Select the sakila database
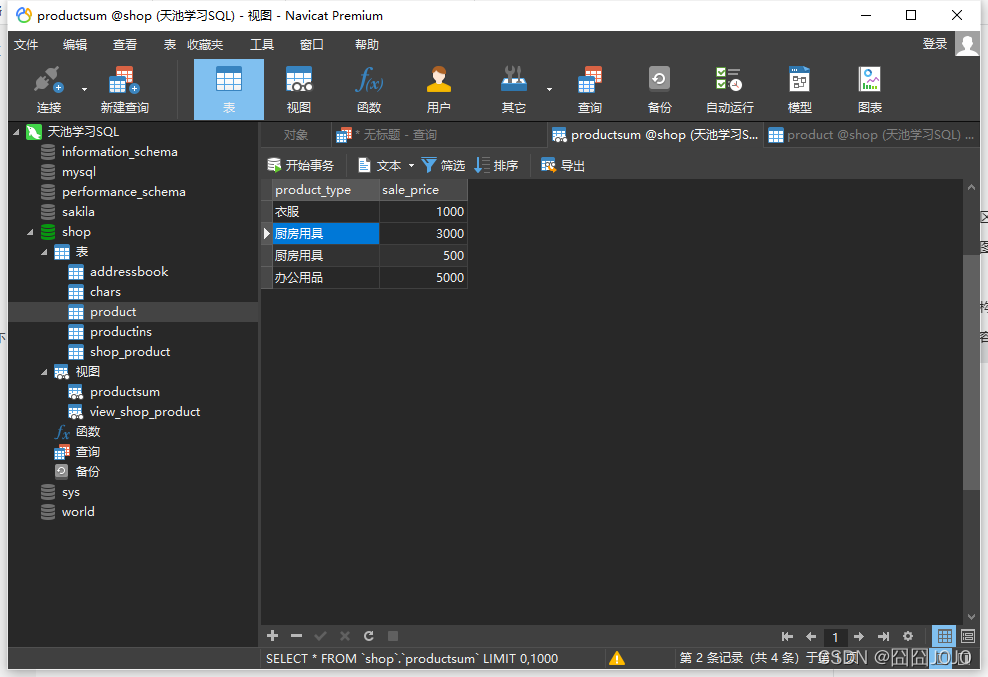Image resolution: width=988 pixels, height=677 pixels. coord(78,212)
